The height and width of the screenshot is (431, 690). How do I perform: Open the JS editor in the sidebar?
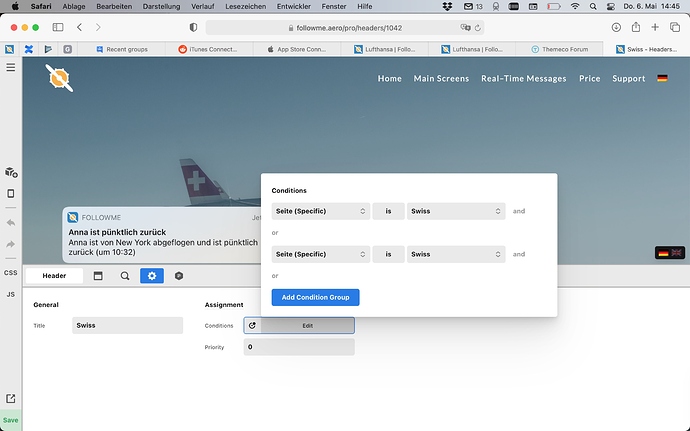tap(11, 295)
